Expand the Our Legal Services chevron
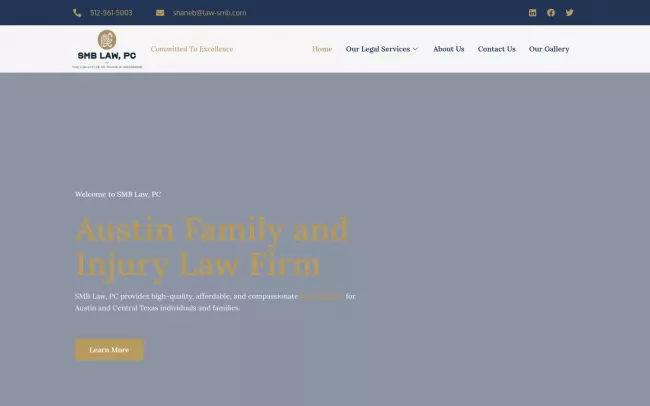The width and height of the screenshot is (650, 406). click(x=415, y=49)
